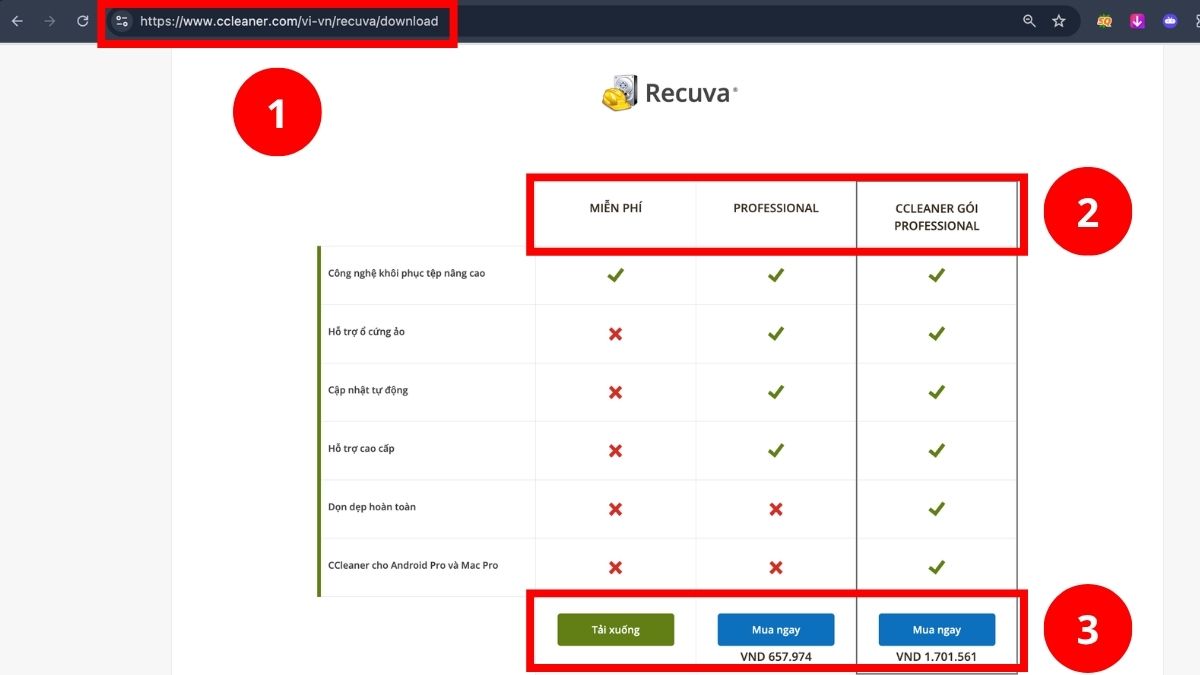Image resolution: width=1200 pixels, height=675 pixels.
Task: Click CCleaner Gói checkmark for Dọn dẹp hoàn toàn
Action: (937, 509)
